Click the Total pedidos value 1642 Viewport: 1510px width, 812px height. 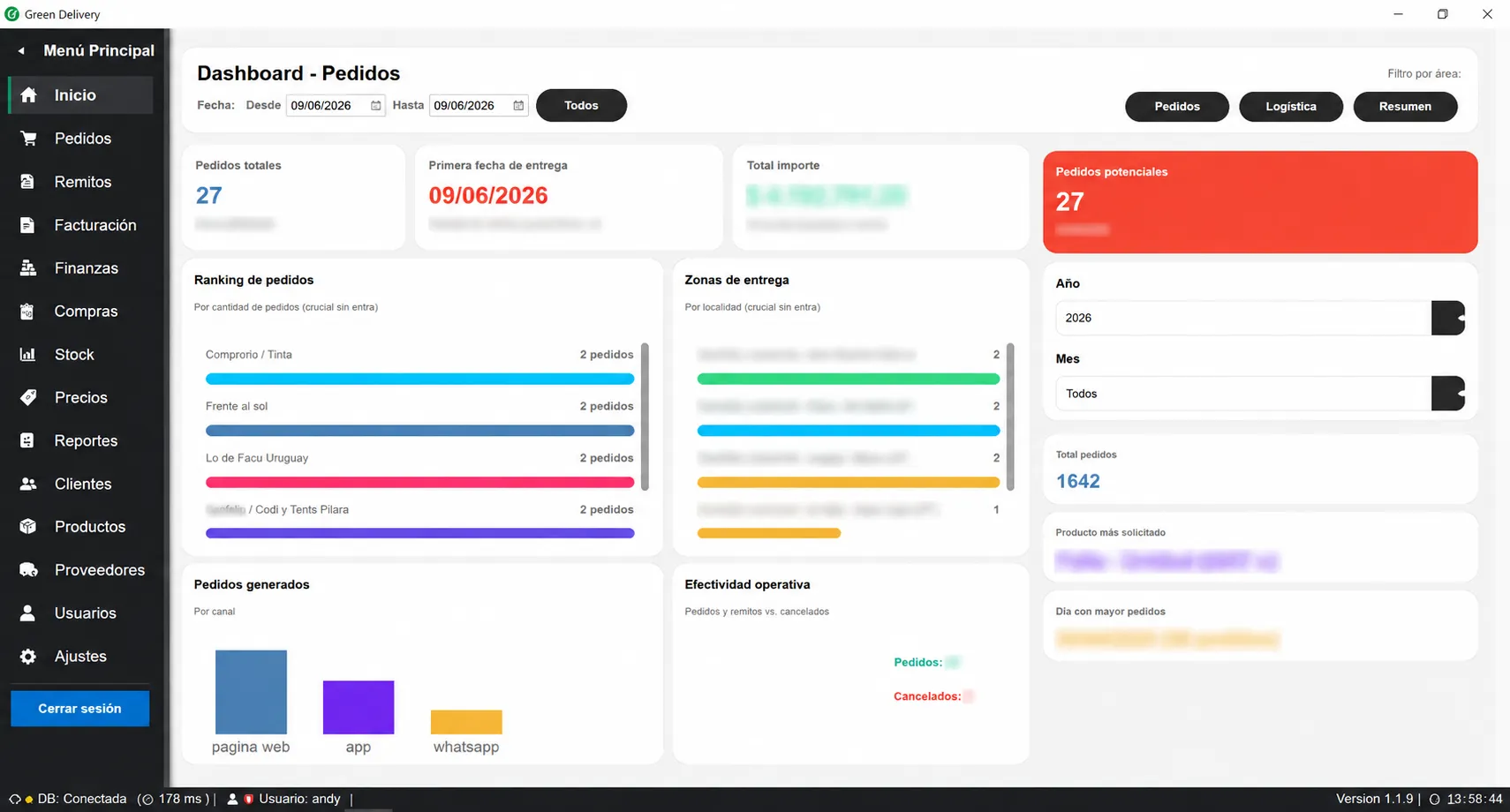click(x=1078, y=482)
